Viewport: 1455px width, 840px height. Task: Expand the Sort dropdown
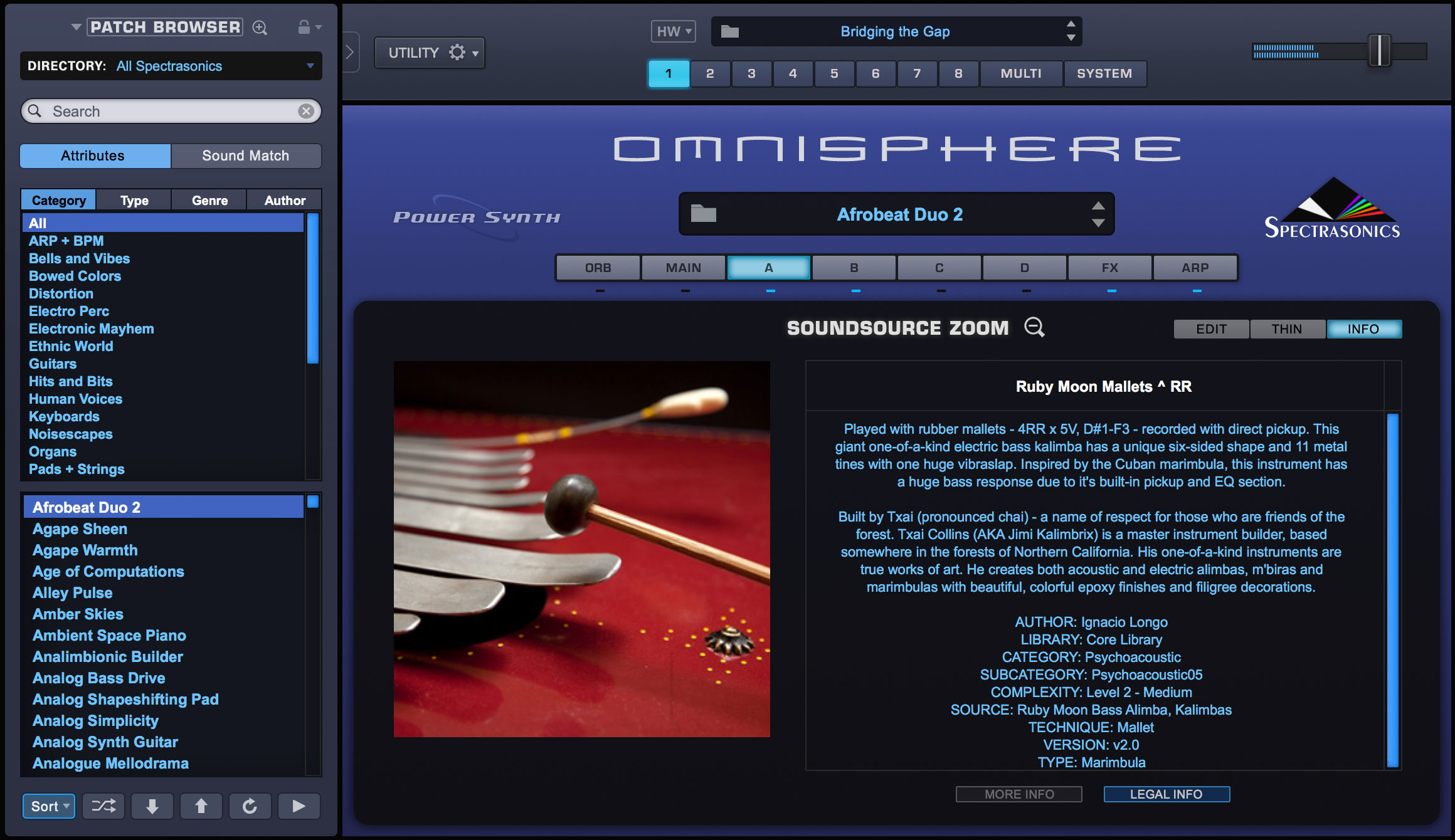tap(49, 806)
